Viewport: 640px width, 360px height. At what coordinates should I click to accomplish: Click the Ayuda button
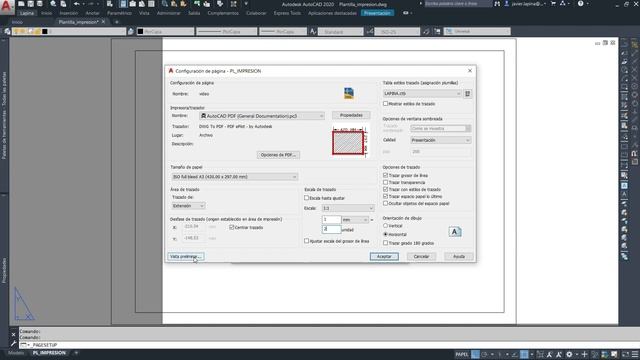pyautogui.click(x=459, y=256)
